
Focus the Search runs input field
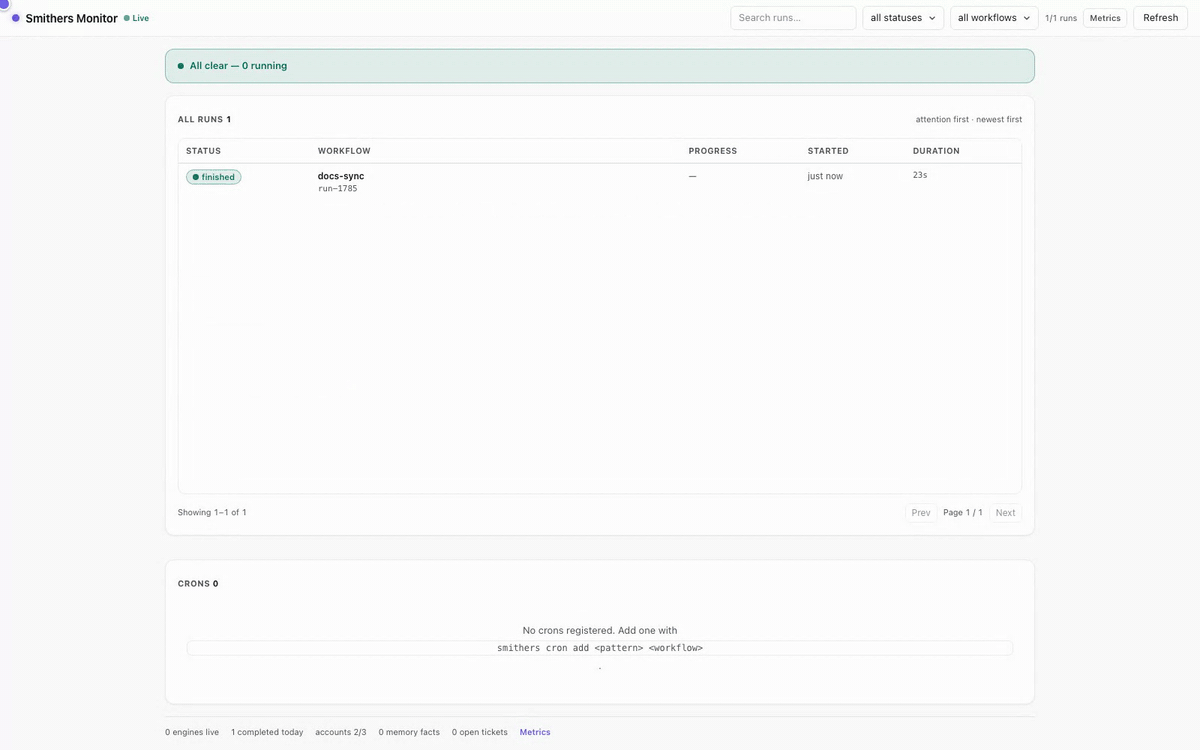pos(793,18)
